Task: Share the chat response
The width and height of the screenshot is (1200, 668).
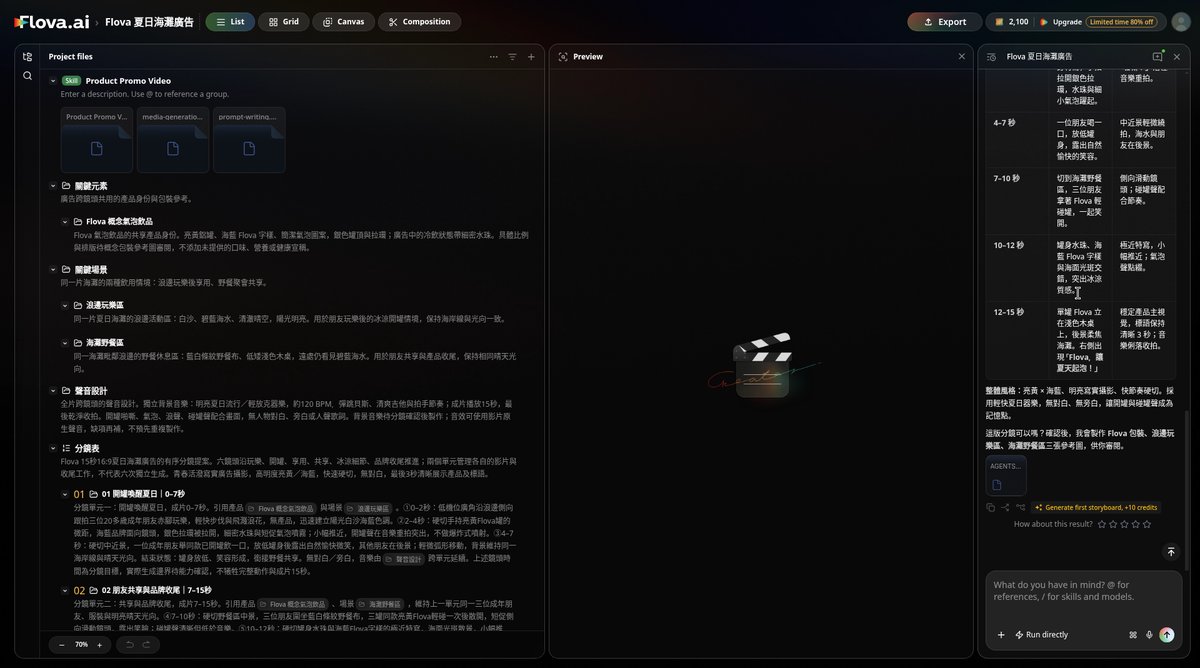Action: tap(1006, 507)
